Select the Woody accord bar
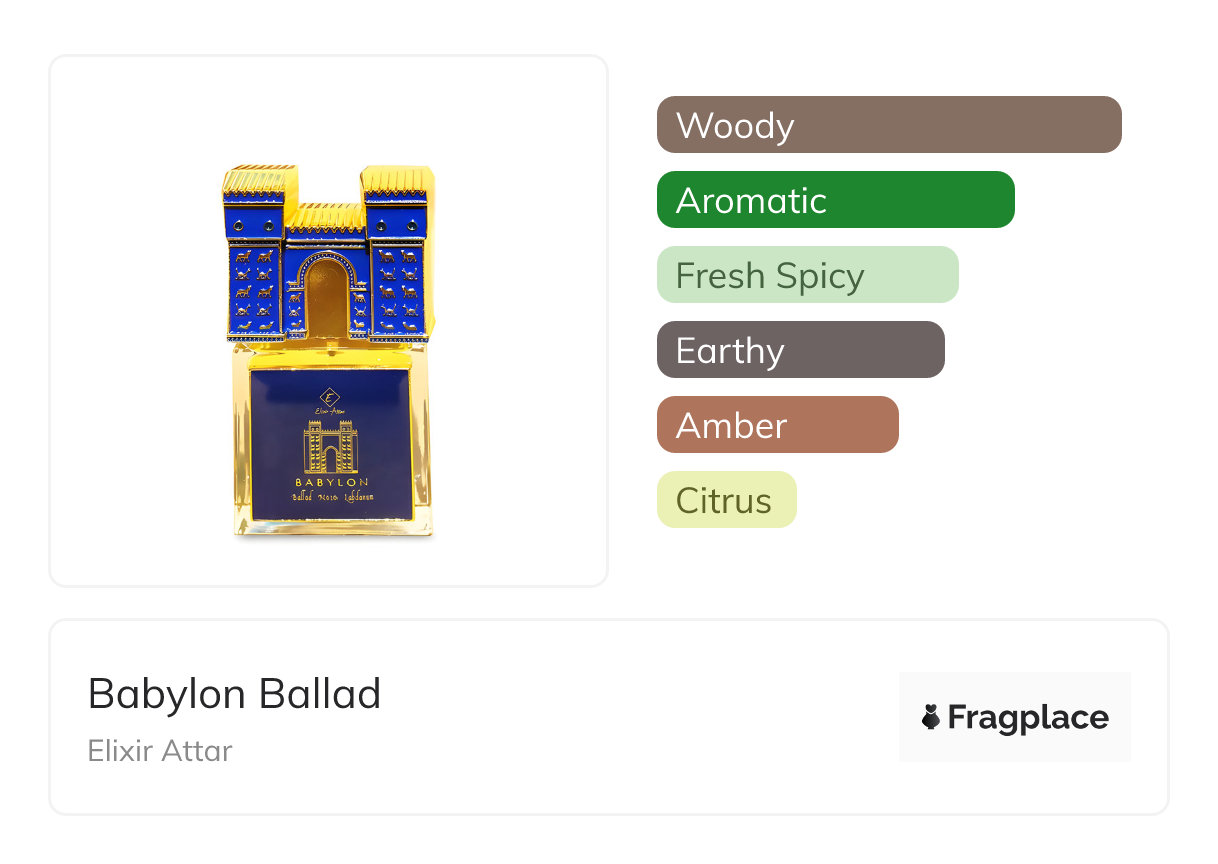 tap(889, 125)
